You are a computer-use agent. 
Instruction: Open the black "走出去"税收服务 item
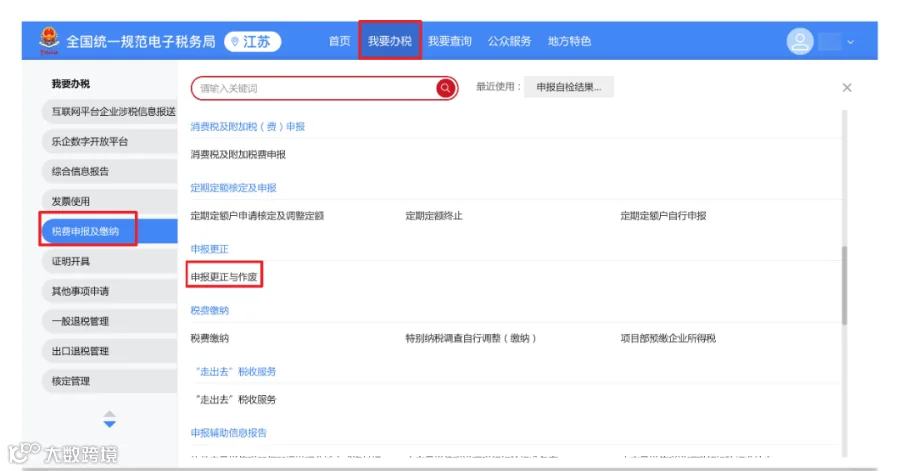tap(235, 399)
